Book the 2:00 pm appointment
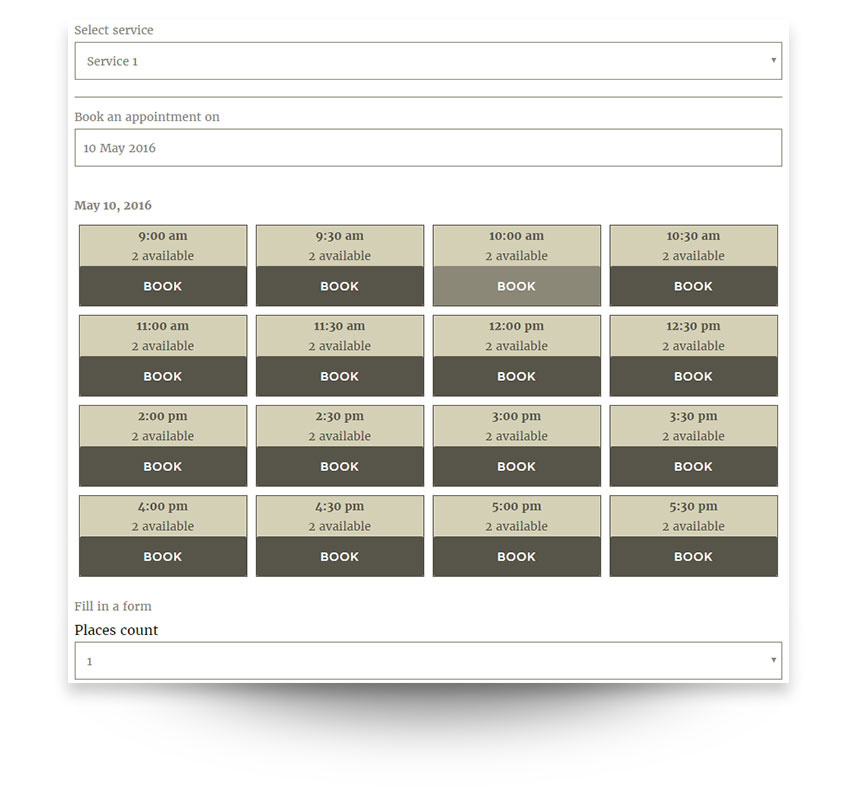 coord(163,466)
